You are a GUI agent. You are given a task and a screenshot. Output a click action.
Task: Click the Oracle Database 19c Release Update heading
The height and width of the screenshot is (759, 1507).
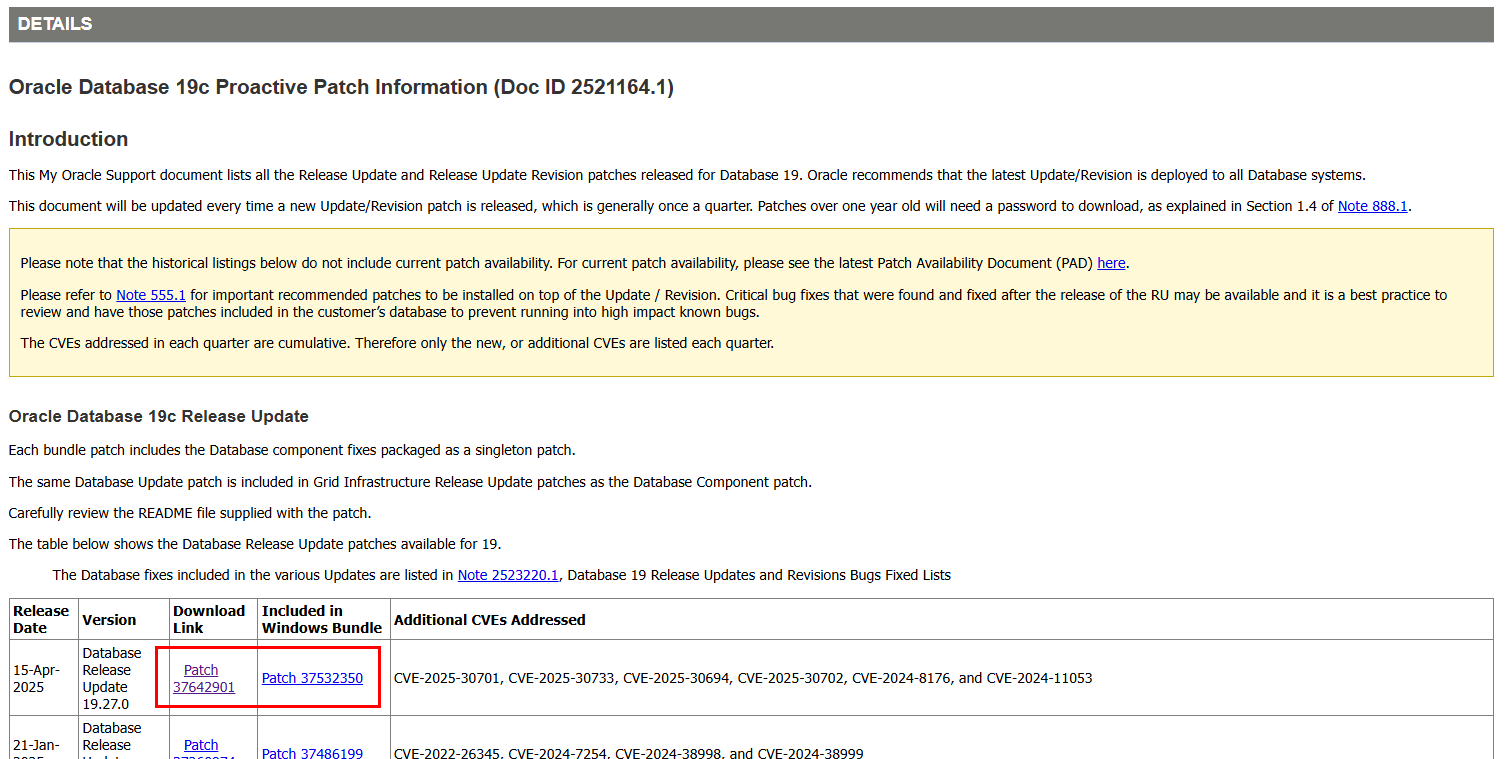[158, 416]
